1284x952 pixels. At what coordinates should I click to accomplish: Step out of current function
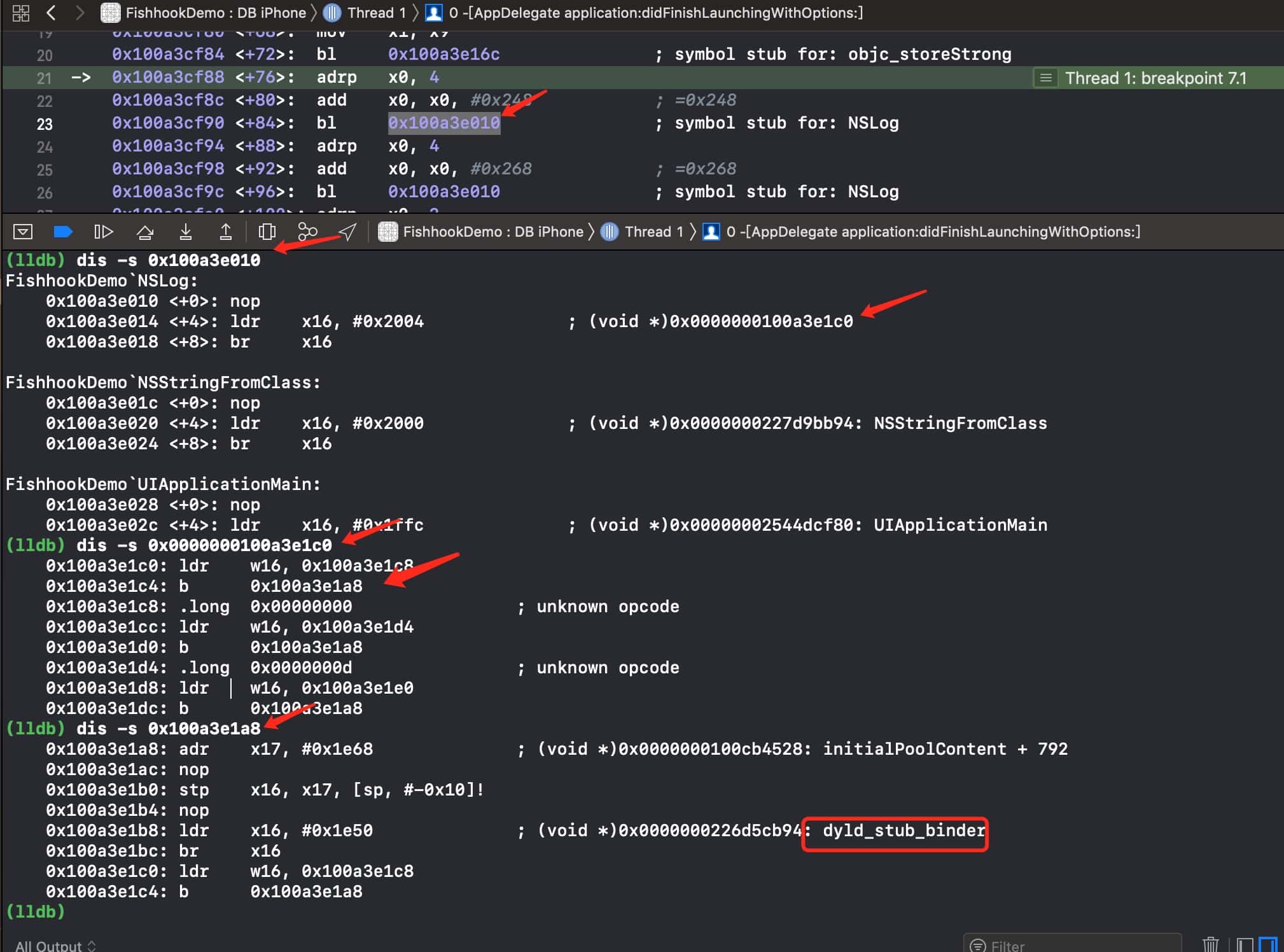[x=226, y=232]
